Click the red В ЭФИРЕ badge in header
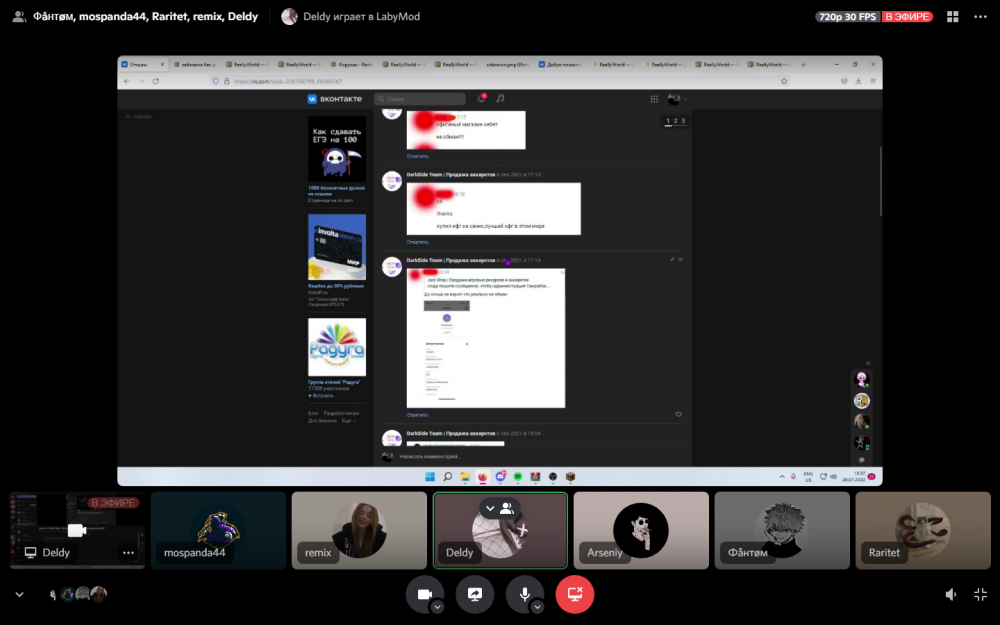Image resolution: width=1000 pixels, height=625 pixels. pos(907,17)
